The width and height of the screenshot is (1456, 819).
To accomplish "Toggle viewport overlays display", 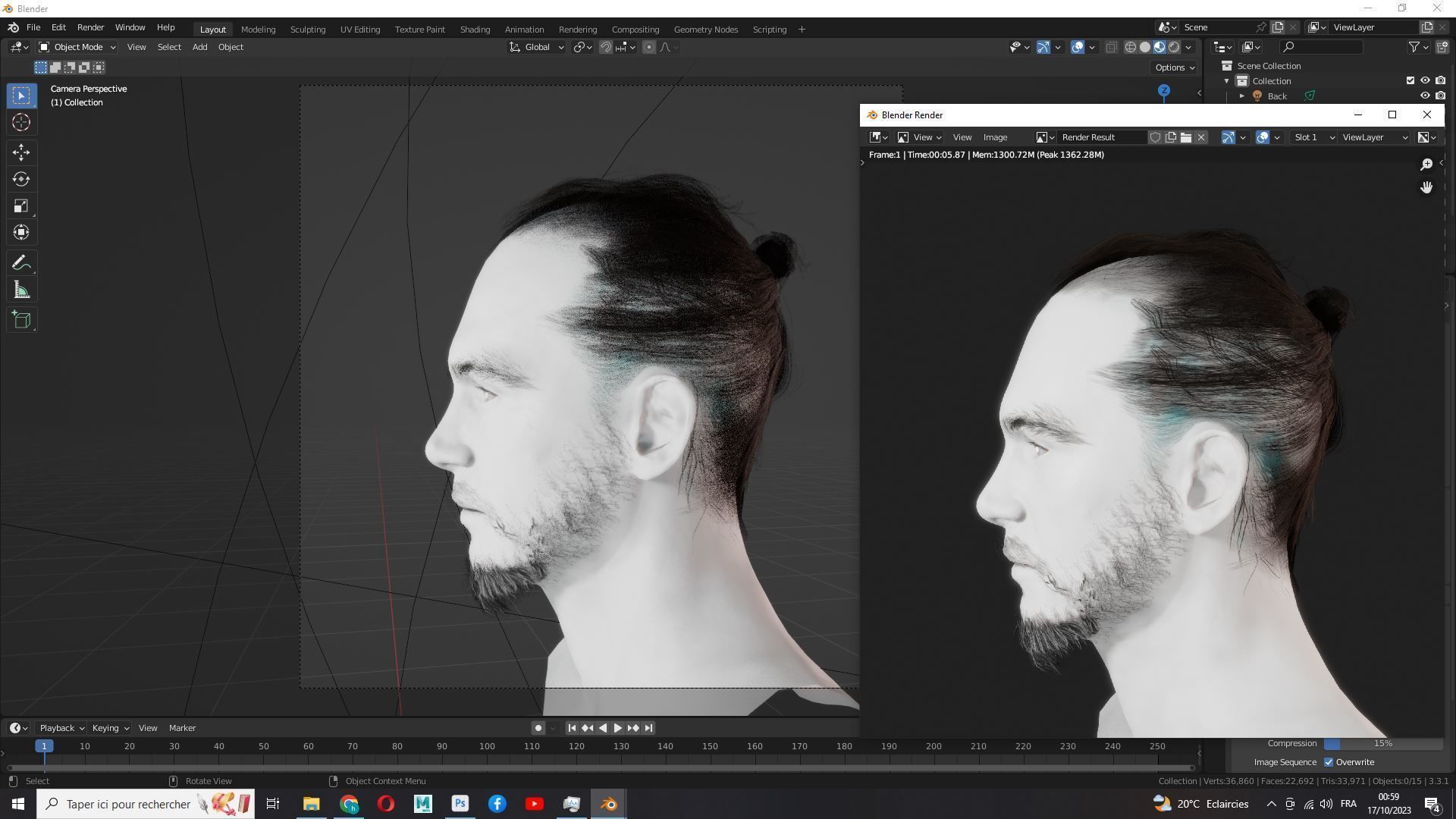I will pyautogui.click(x=1078, y=47).
